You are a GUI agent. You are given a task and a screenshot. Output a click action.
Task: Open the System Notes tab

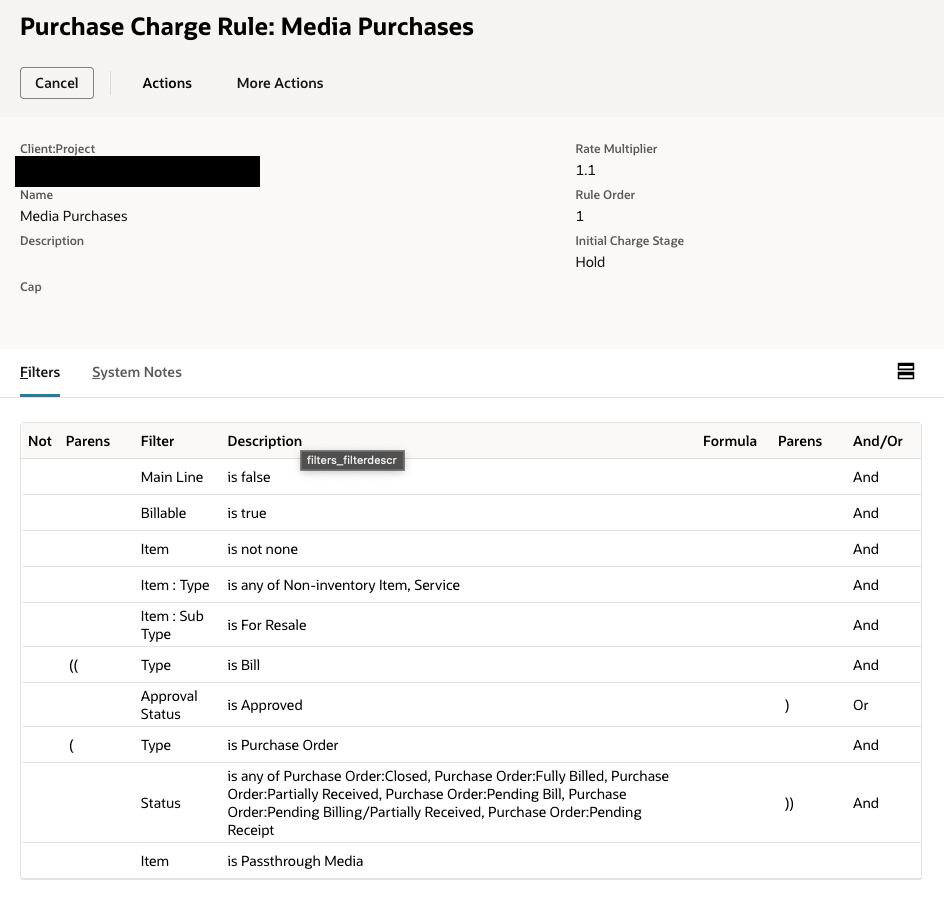[137, 372]
